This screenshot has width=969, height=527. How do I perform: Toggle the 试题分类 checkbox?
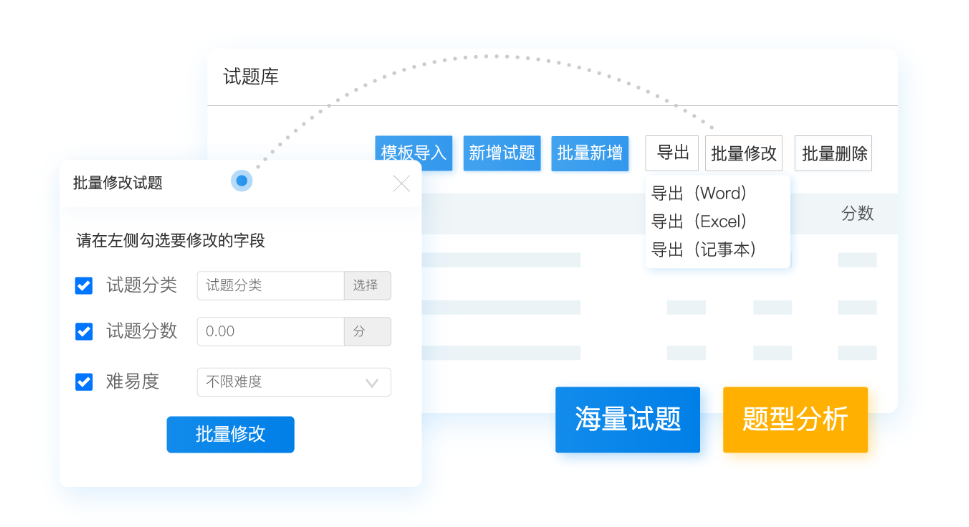(84, 286)
